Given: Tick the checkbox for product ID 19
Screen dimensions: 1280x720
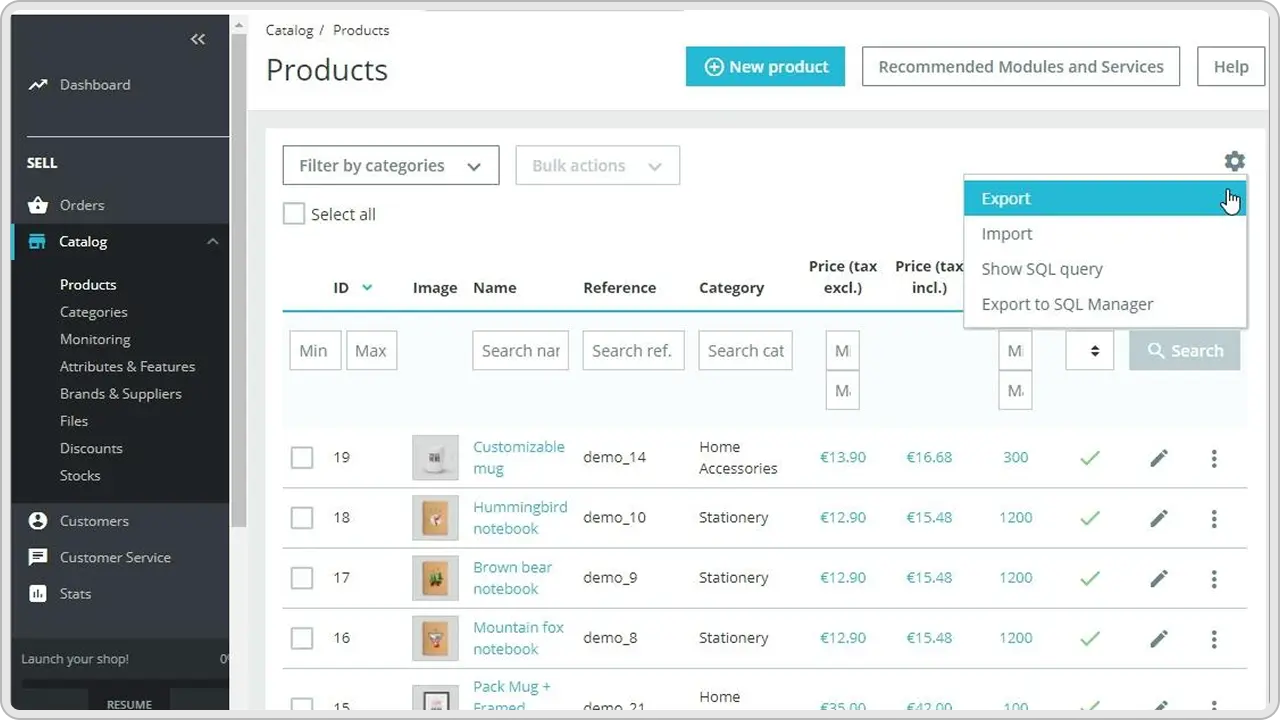Looking at the screenshot, I should (302, 458).
